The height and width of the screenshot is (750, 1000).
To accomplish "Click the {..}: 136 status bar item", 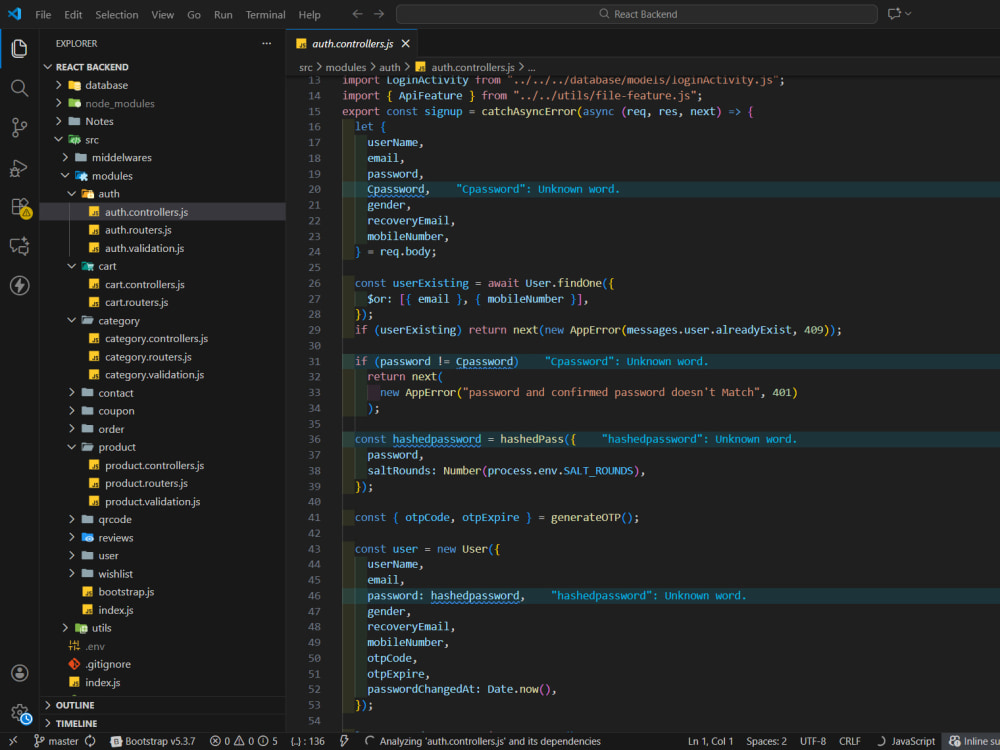I will pyautogui.click(x=307, y=741).
